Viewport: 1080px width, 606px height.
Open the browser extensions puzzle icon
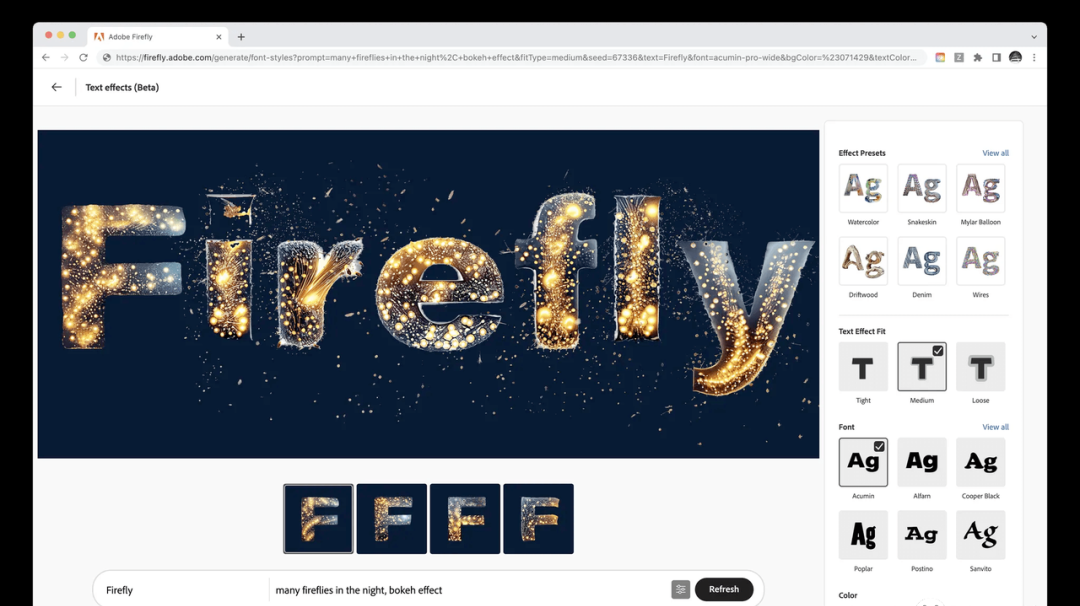click(x=977, y=58)
